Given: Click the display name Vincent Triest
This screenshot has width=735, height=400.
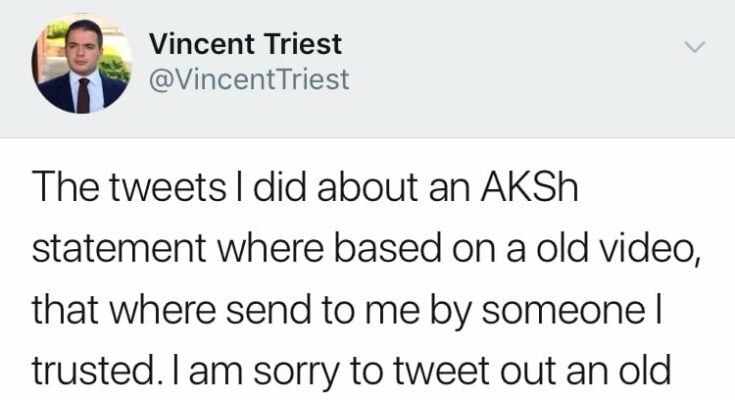Looking at the screenshot, I should coord(245,44).
